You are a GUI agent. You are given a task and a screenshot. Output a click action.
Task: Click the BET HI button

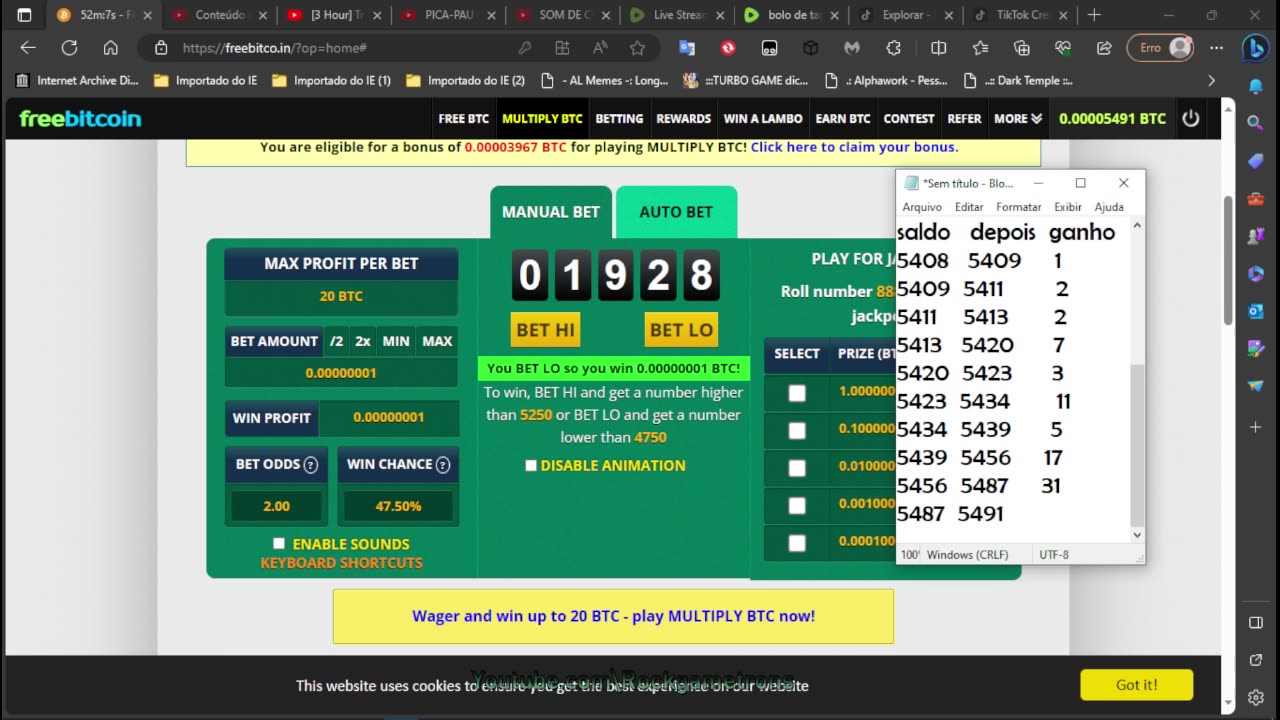[546, 330]
